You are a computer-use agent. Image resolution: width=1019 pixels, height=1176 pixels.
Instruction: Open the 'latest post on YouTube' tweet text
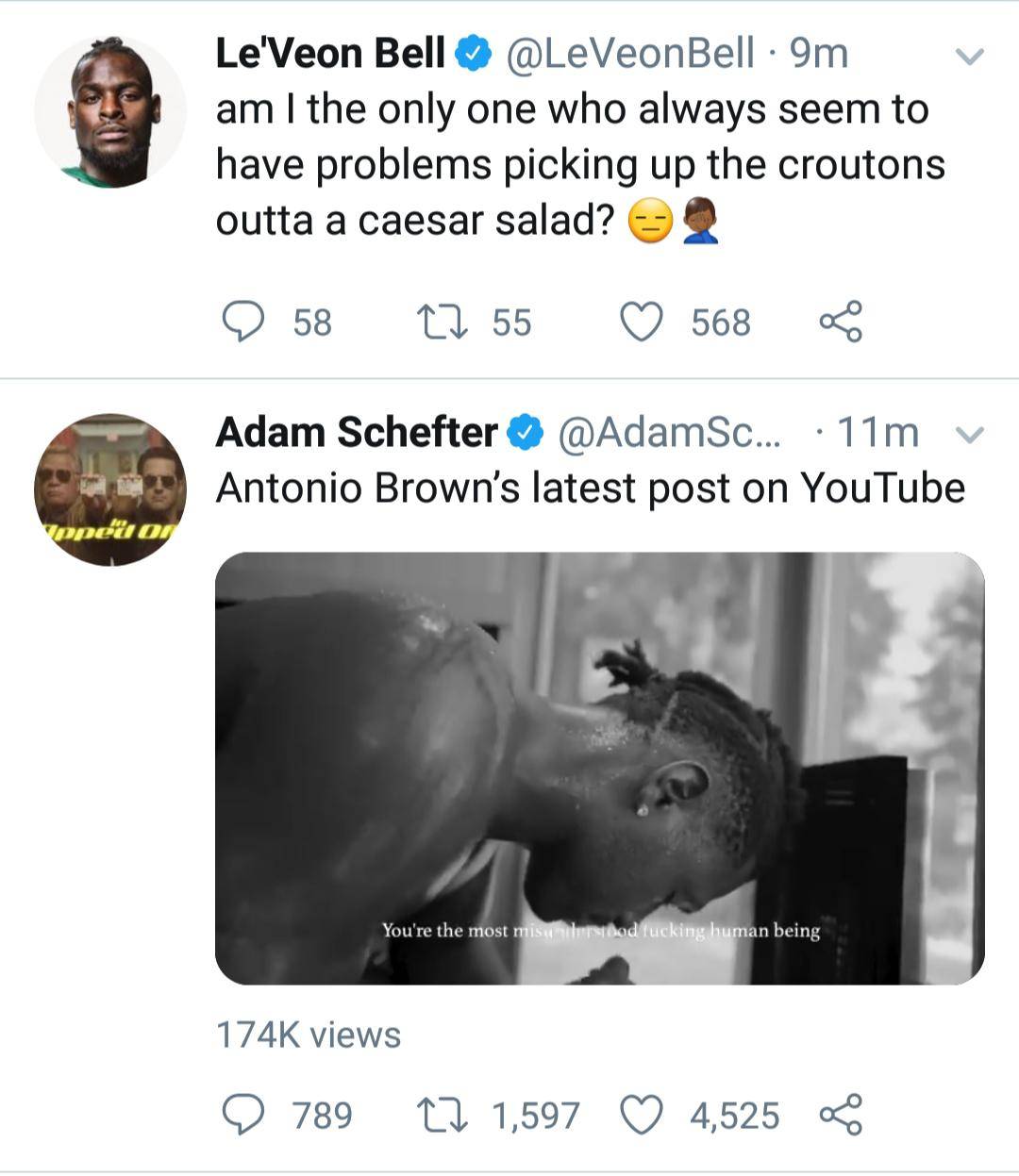(x=590, y=489)
